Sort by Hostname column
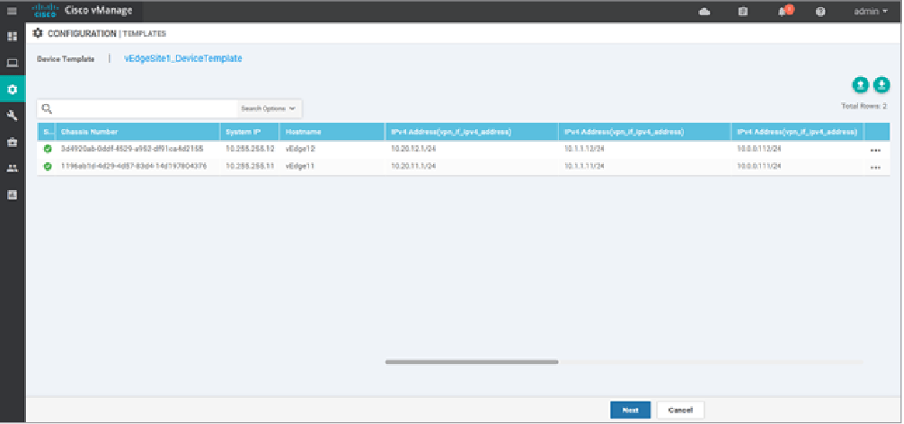Viewport: 904px width, 424px height. click(303, 132)
